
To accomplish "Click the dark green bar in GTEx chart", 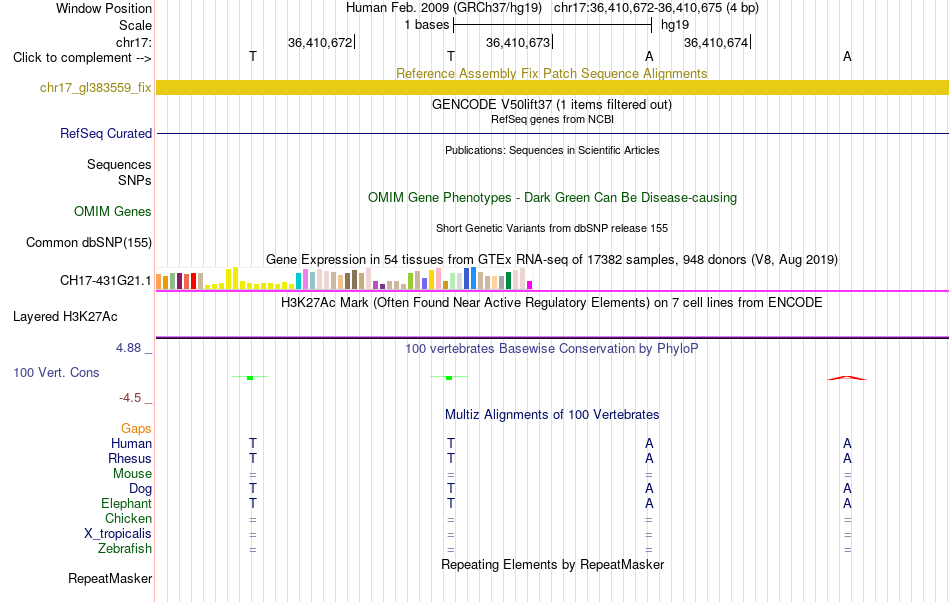I will pyautogui.click(x=509, y=281).
